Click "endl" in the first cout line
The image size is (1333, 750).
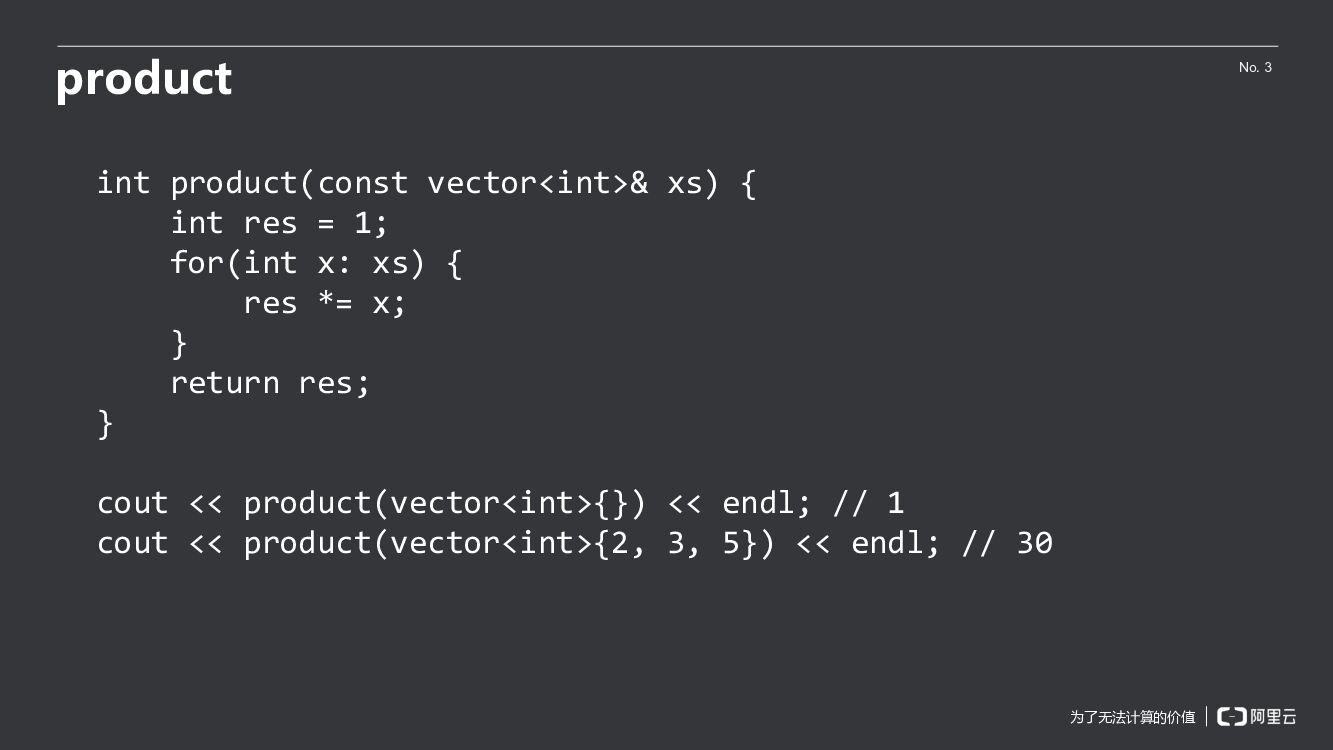[757, 503]
